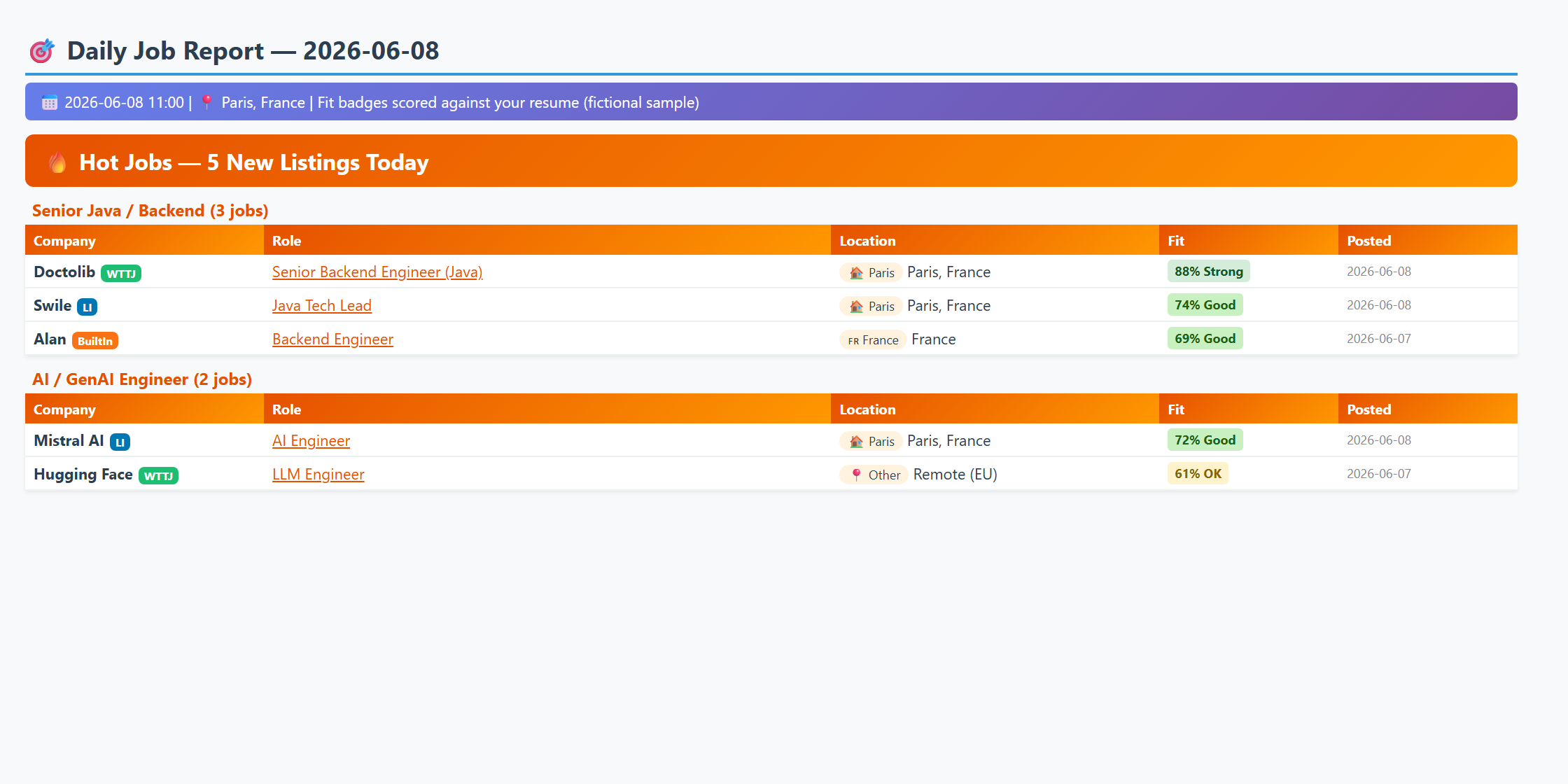Image resolution: width=1568 pixels, height=784 pixels.
Task: Click Mistral AI's posted date 2026-06-08
Action: tap(1379, 440)
